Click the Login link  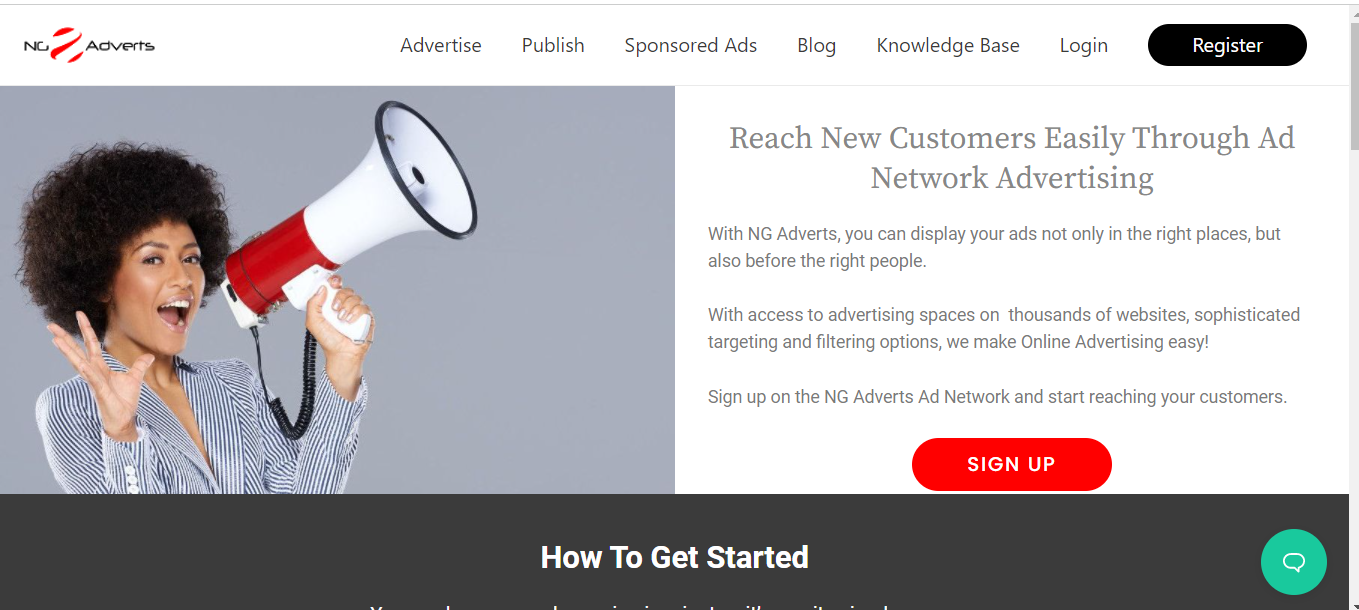pyautogui.click(x=1084, y=45)
